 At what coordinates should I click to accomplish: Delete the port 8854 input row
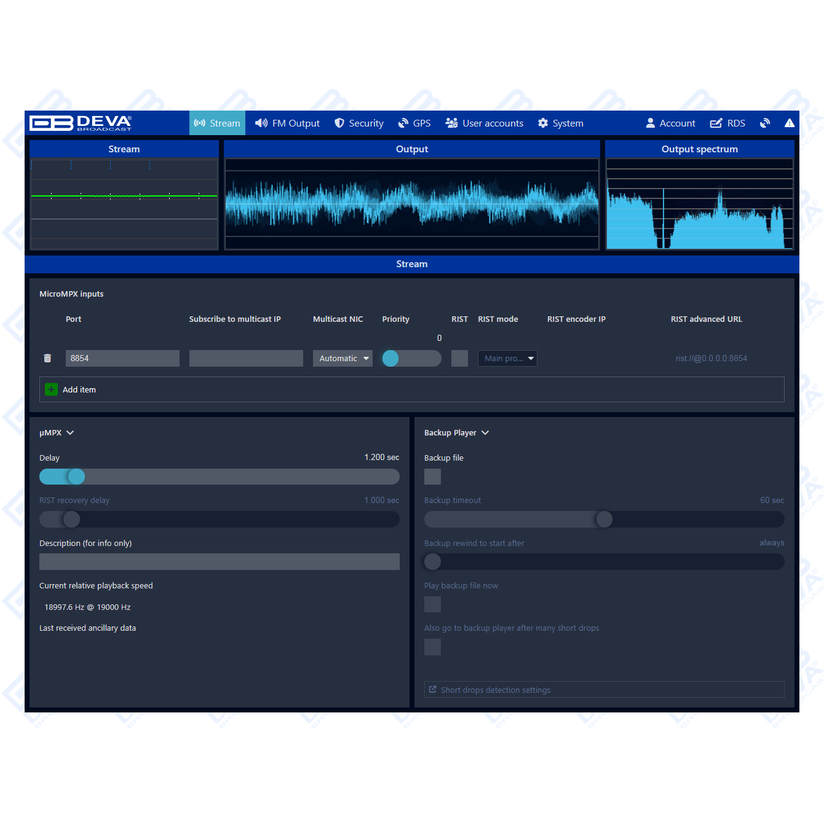coord(47,358)
